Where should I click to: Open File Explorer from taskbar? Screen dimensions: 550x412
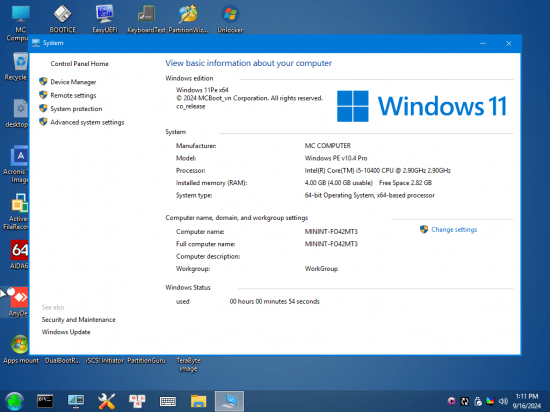[199, 401]
